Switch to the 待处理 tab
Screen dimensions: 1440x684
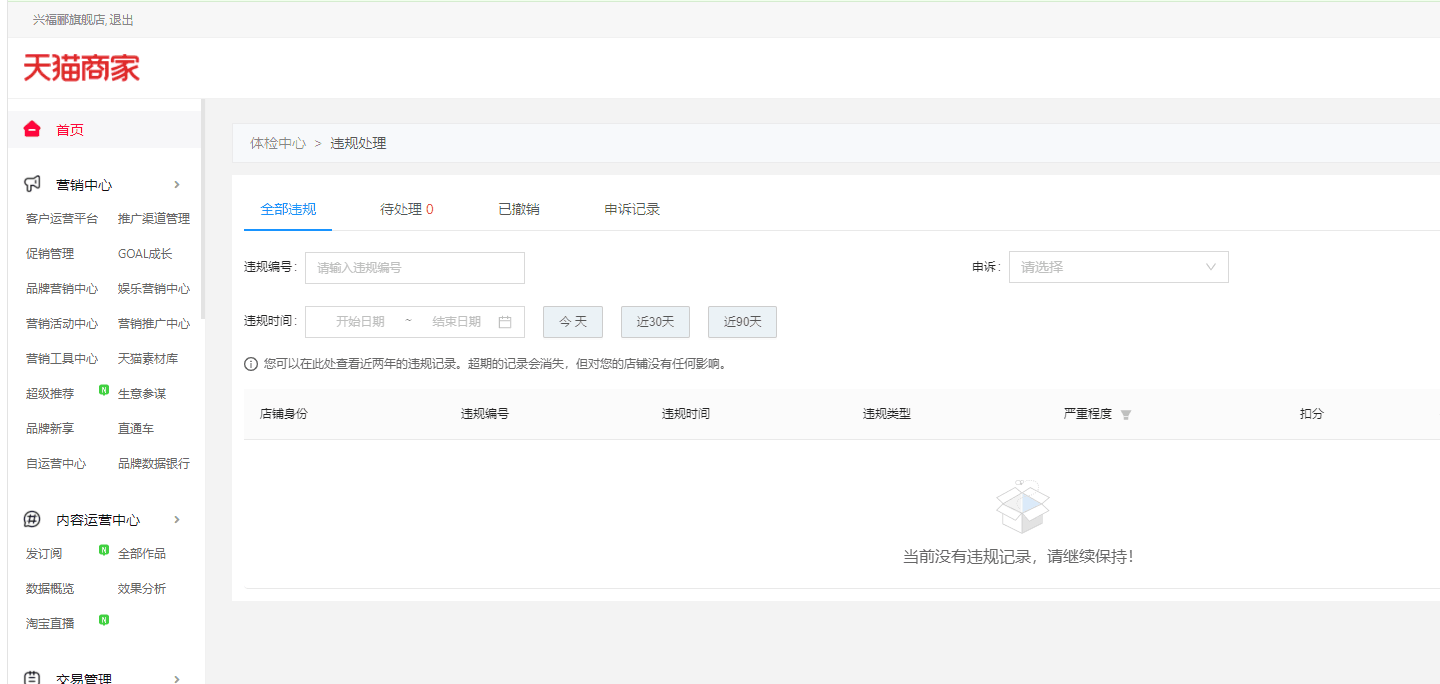click(406, 209)
